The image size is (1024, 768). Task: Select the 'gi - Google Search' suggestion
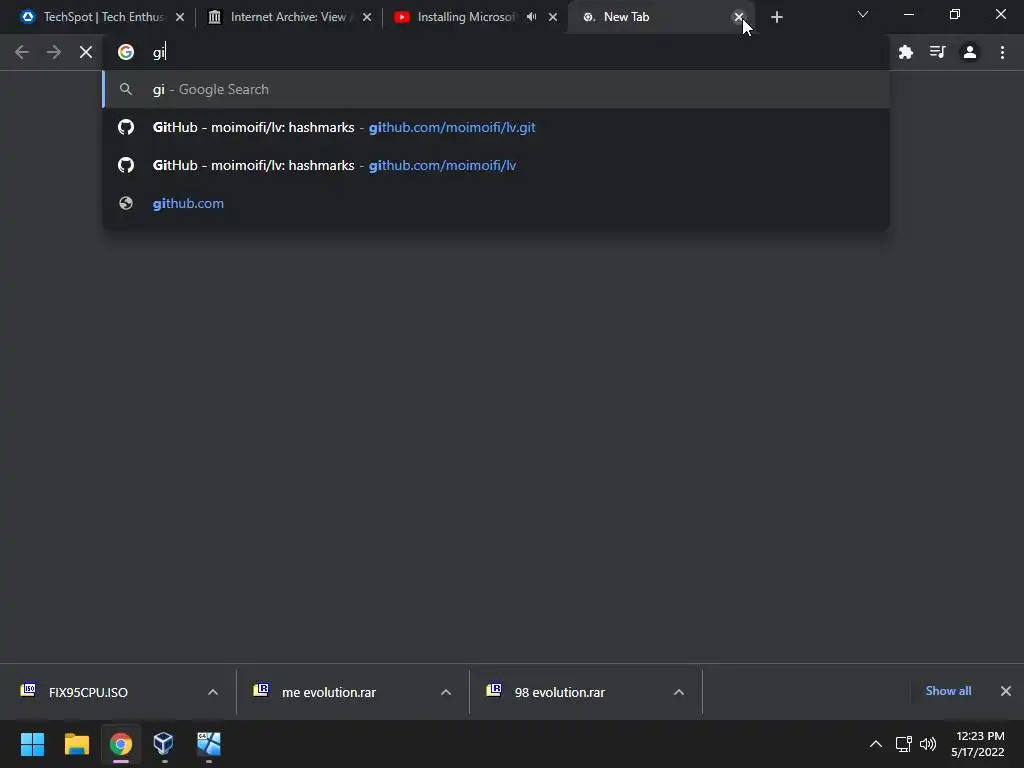[x=496, y=89]
